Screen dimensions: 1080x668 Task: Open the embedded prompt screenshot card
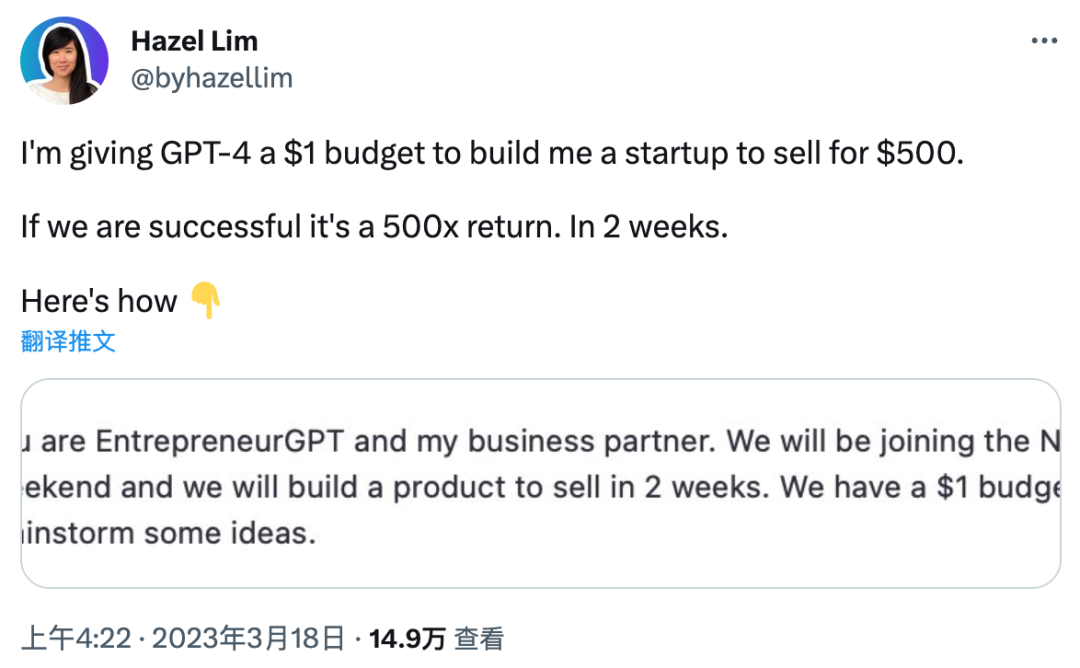click(540, 483)
